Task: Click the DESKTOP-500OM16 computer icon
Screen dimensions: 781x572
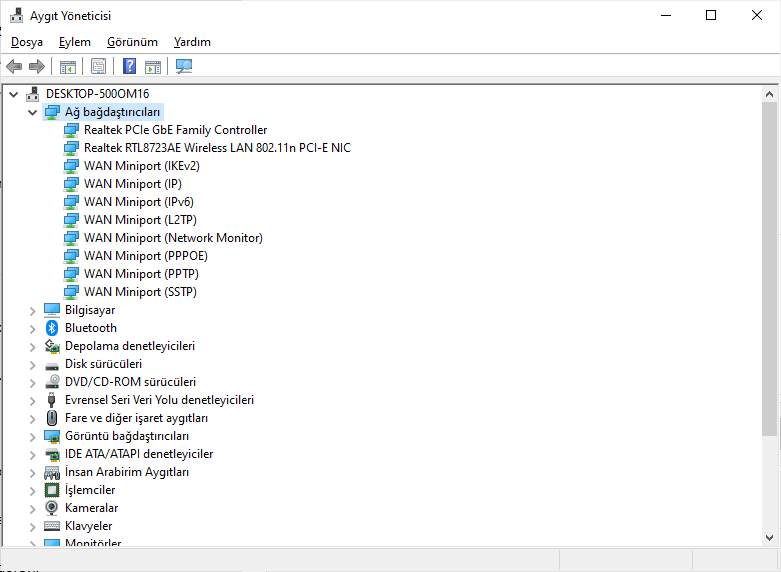Action: (33, 94)
